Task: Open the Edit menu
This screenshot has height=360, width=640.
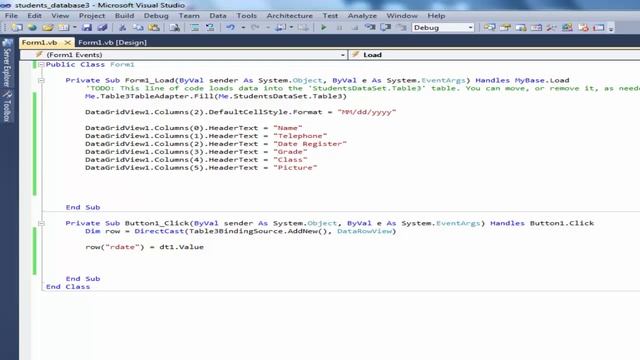Action: pyautogui.click(x=34, y=16)
